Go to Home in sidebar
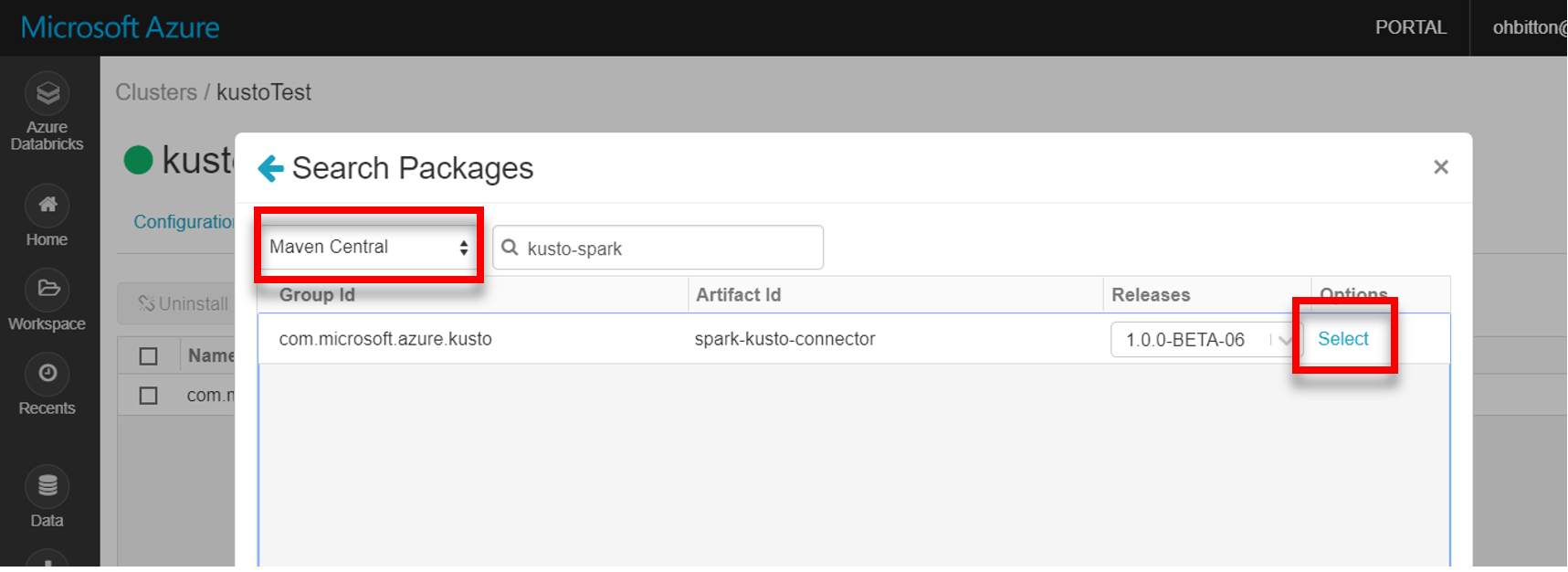1568x572 pixels. point(47,206)
